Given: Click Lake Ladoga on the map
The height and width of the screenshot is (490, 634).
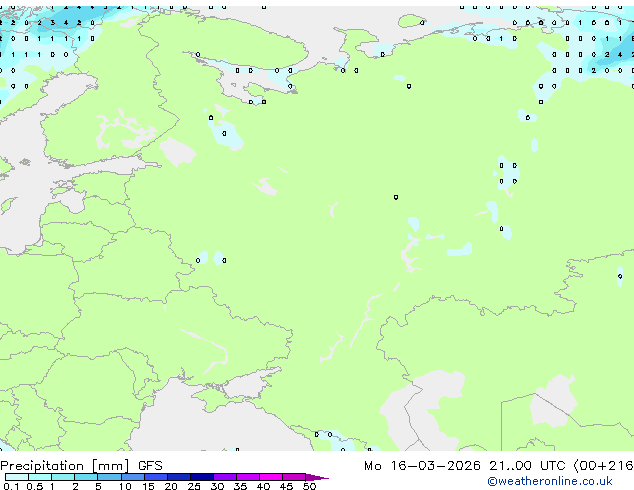Looking at the screenshot, I should (x=178, y=152).
